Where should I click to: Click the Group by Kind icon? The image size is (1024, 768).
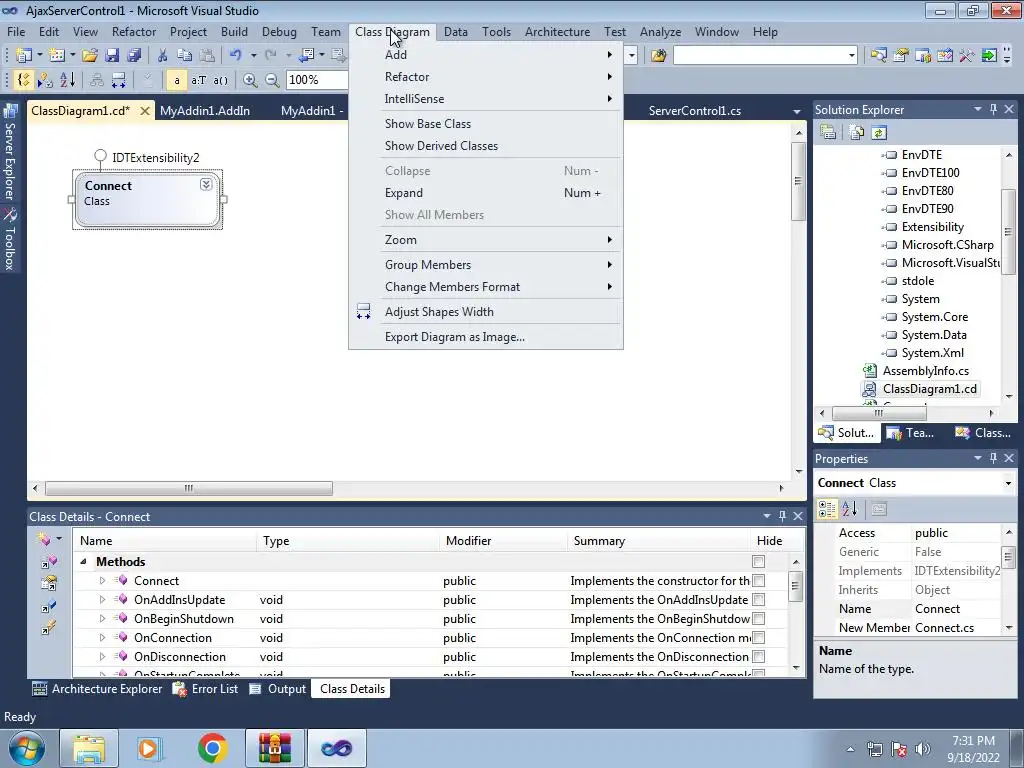(24, 80)
